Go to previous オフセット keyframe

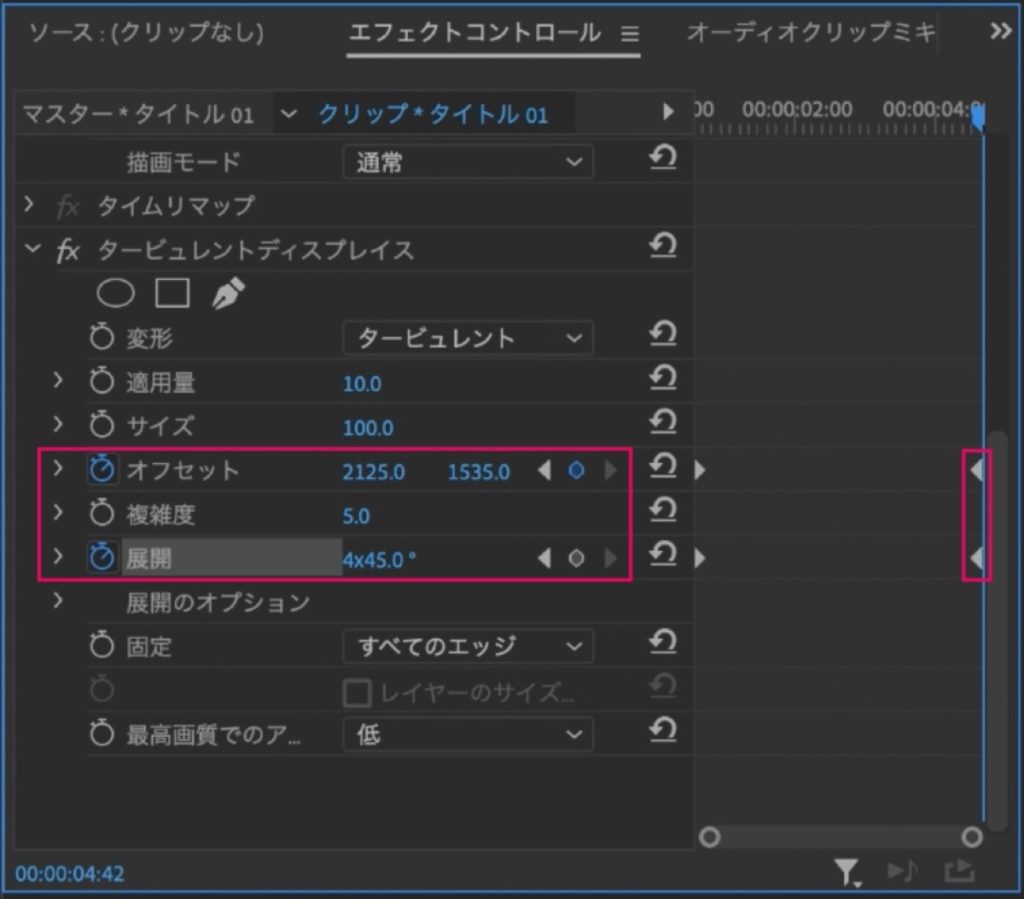544,470
